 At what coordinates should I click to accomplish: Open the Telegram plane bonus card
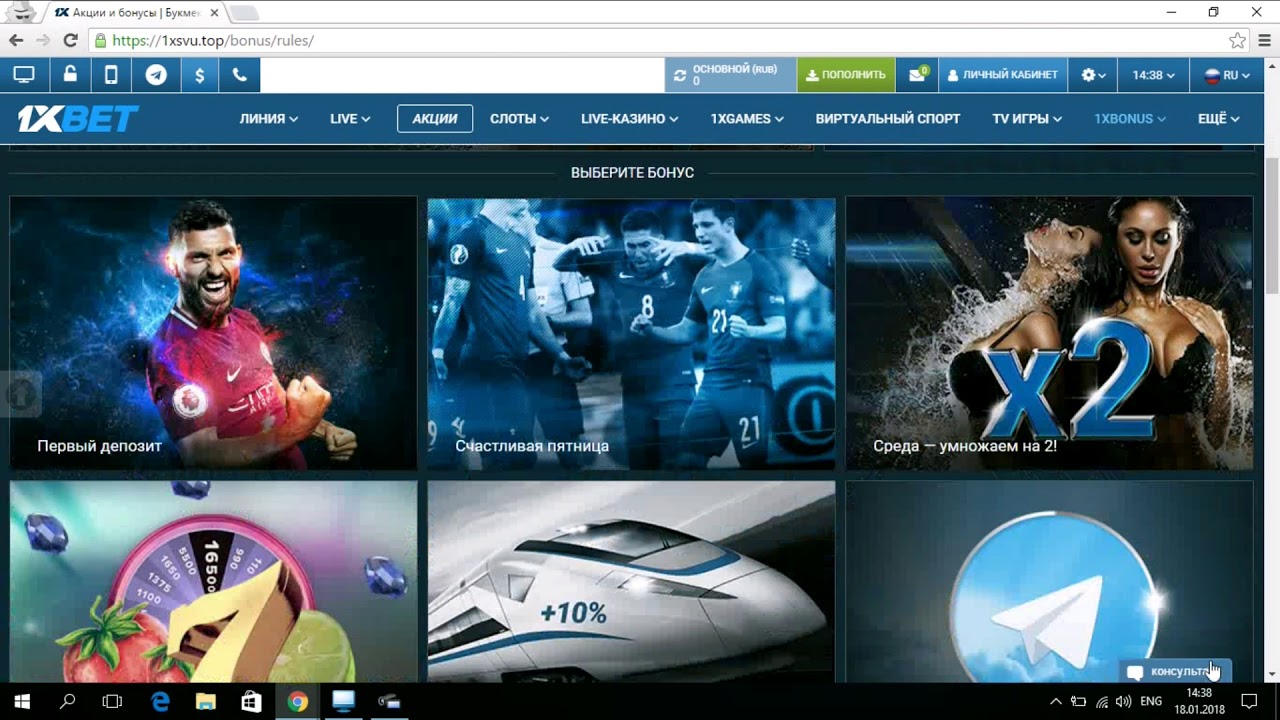click(1049, 582)
